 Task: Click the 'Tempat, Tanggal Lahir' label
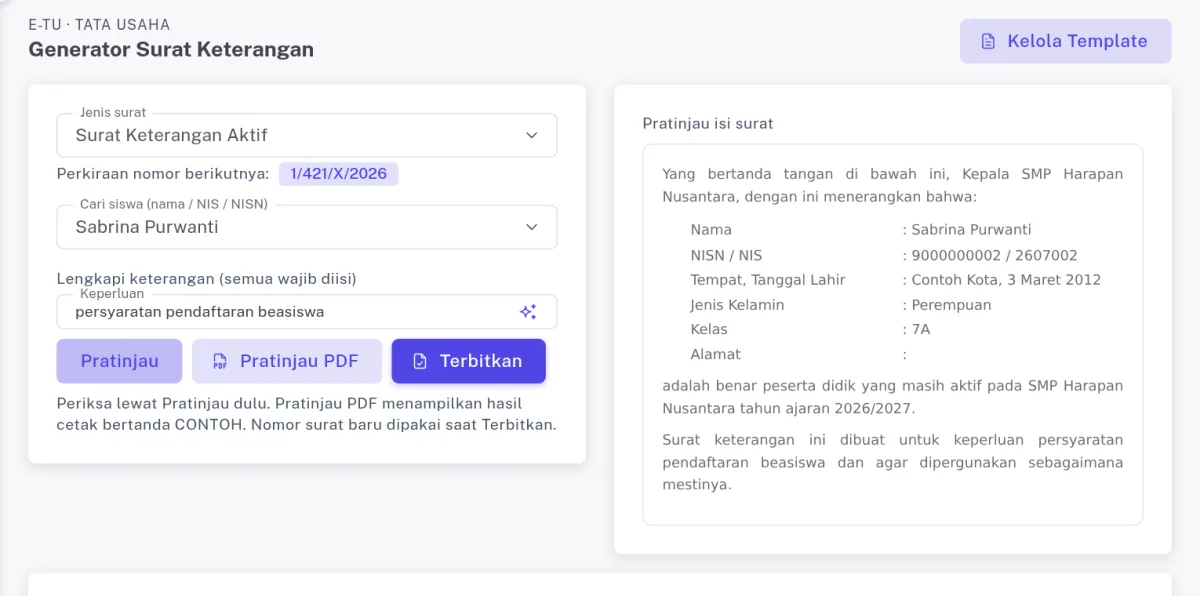(768, 280)
